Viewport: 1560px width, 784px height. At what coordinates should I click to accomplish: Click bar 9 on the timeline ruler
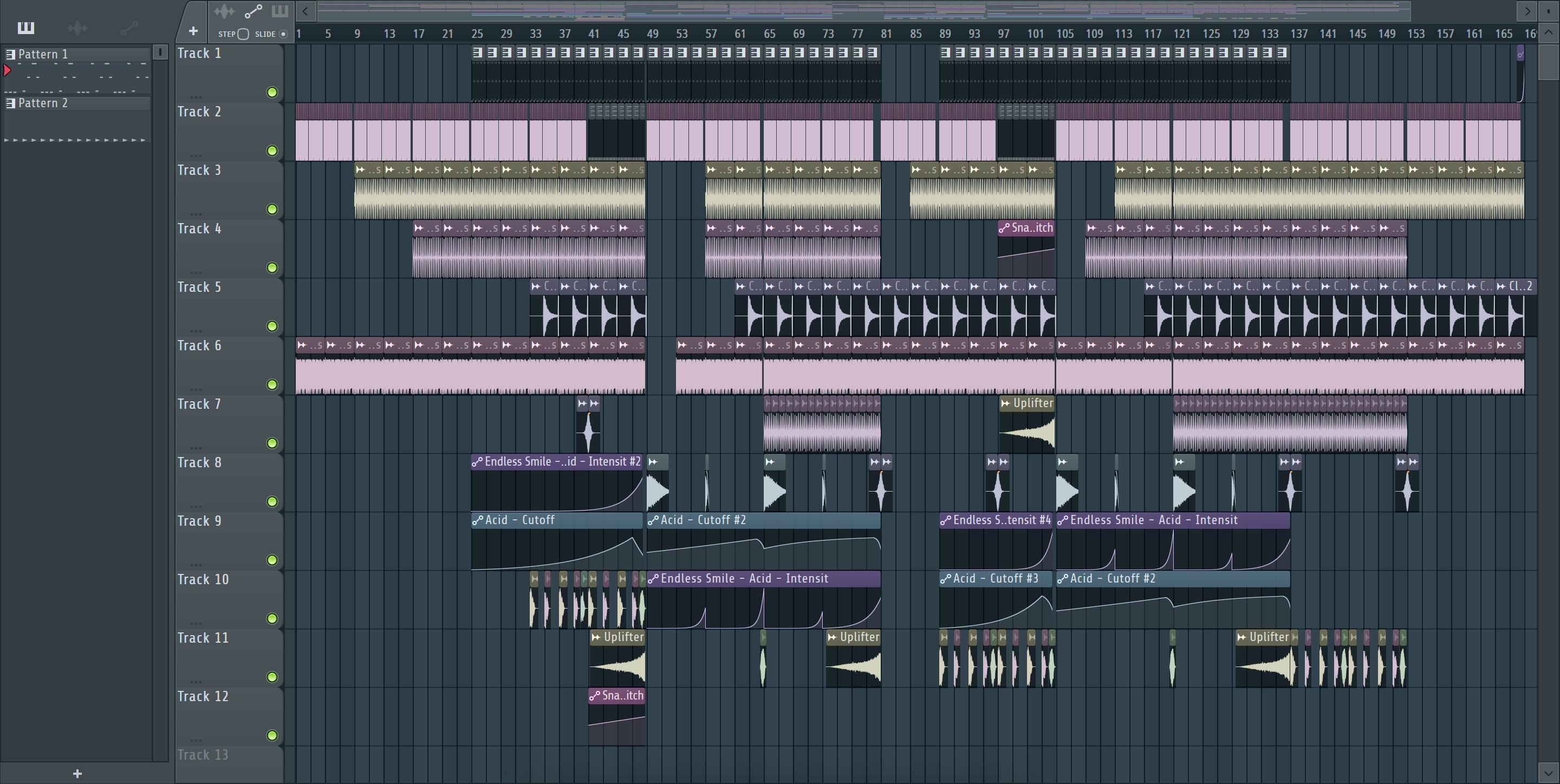point(357,34)
